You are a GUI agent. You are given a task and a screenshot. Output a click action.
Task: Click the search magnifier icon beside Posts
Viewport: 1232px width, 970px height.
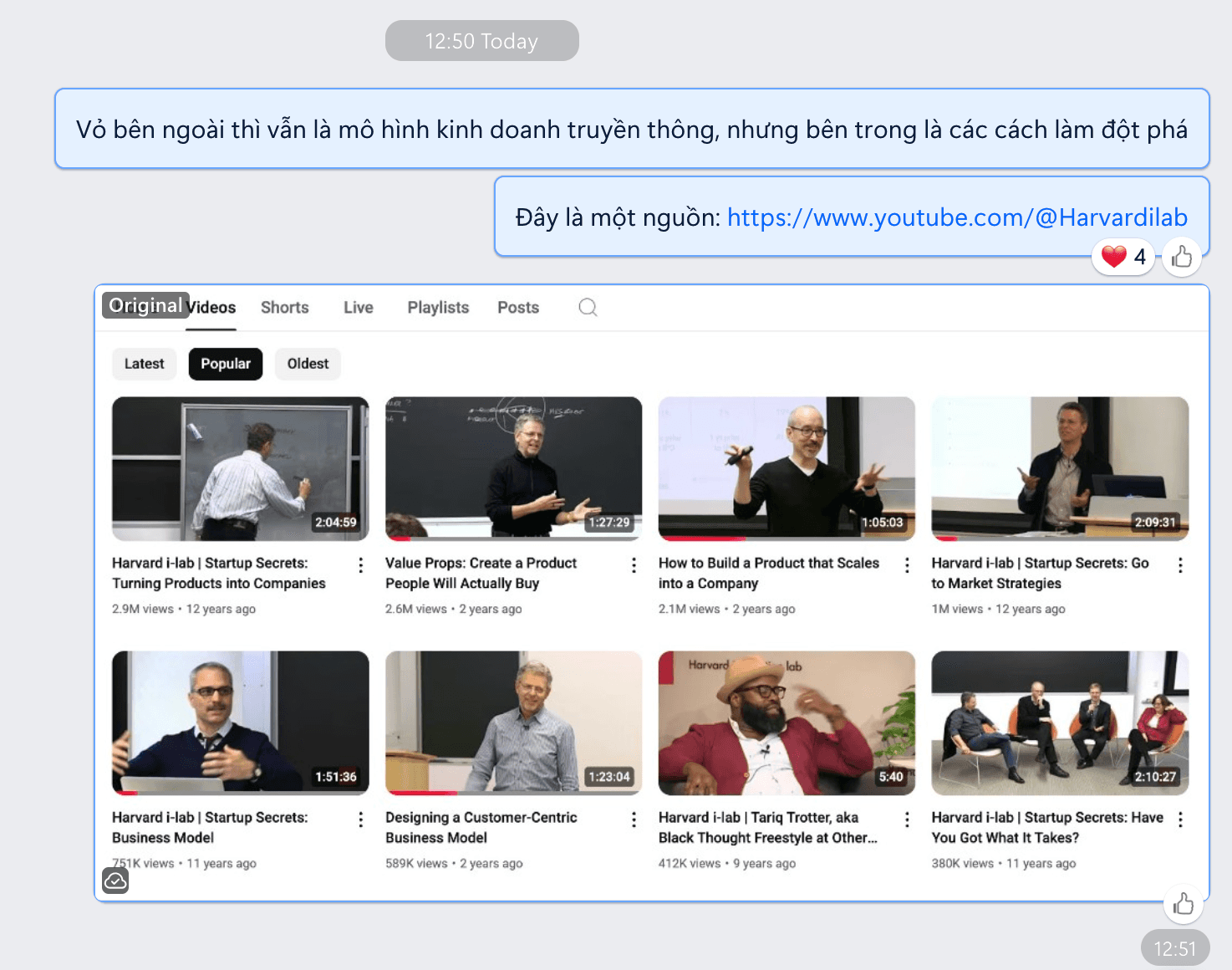[588, 308]
